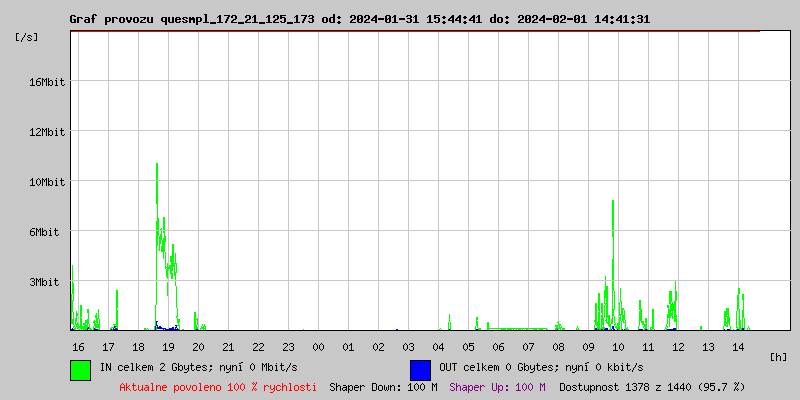The width and height of the screenshot is (800, 400).
Task: Click hour label '16' on x-axis
Action: 78,347
